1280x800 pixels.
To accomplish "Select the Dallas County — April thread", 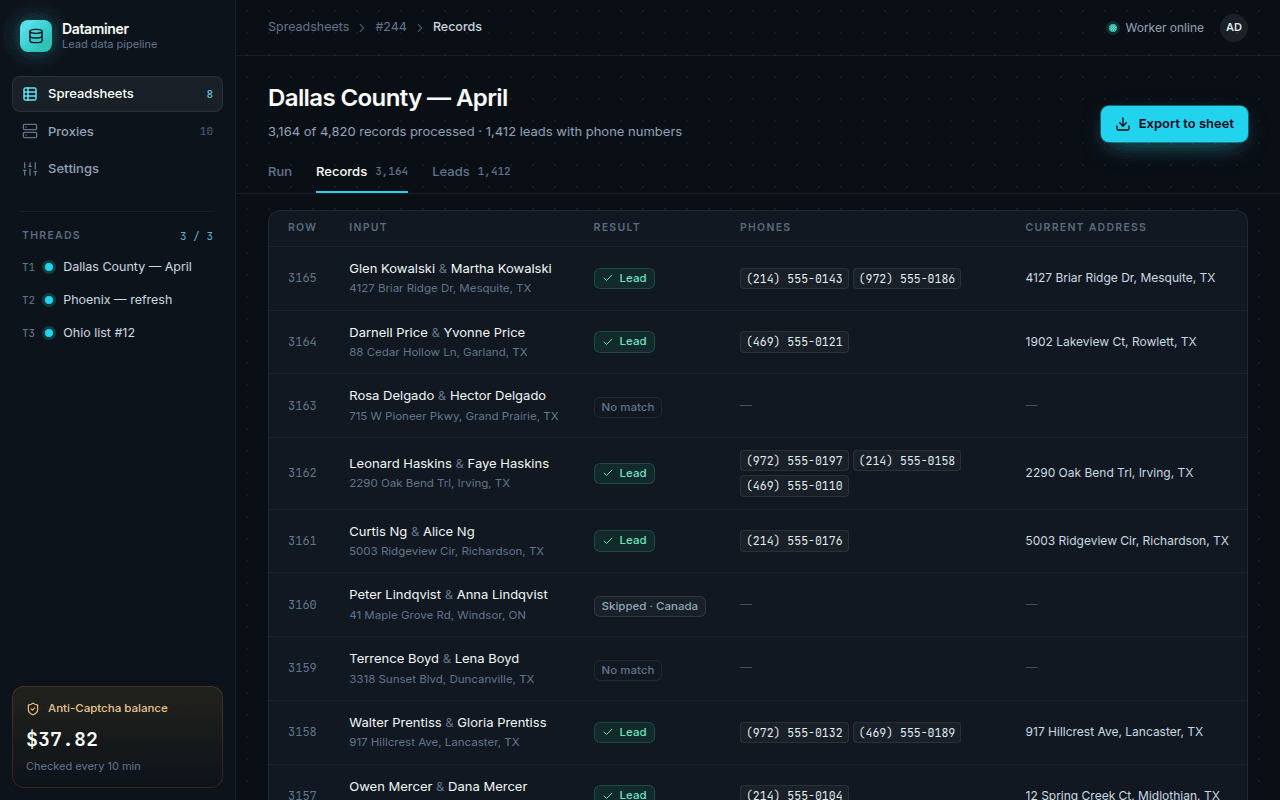I will (x=117, y=267).
